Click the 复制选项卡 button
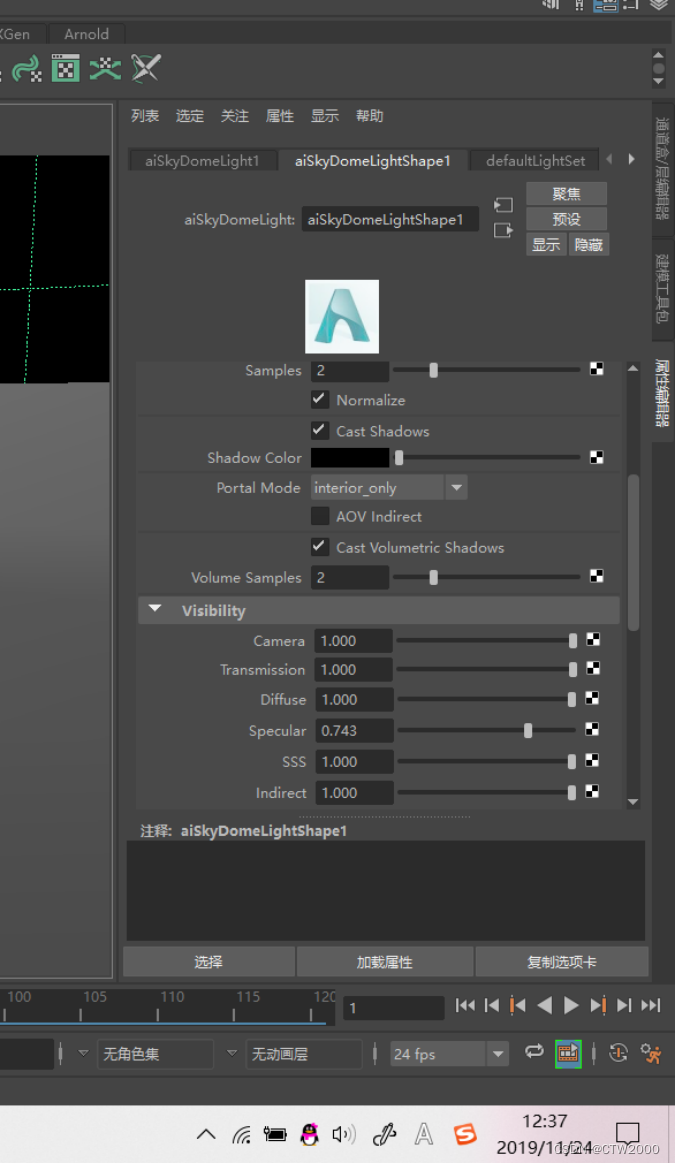The height and width of the screenshot is (1164, 675). (x=561, y=962)
